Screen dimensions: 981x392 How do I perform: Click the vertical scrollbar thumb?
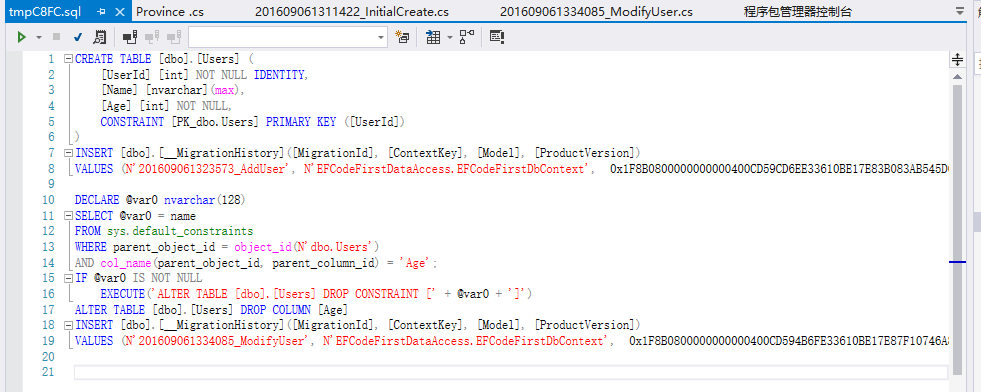click(957, 230)
